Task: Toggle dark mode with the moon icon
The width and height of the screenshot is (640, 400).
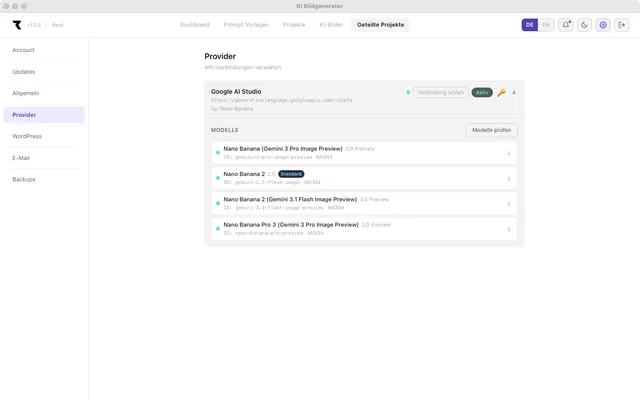Action: 584,25
